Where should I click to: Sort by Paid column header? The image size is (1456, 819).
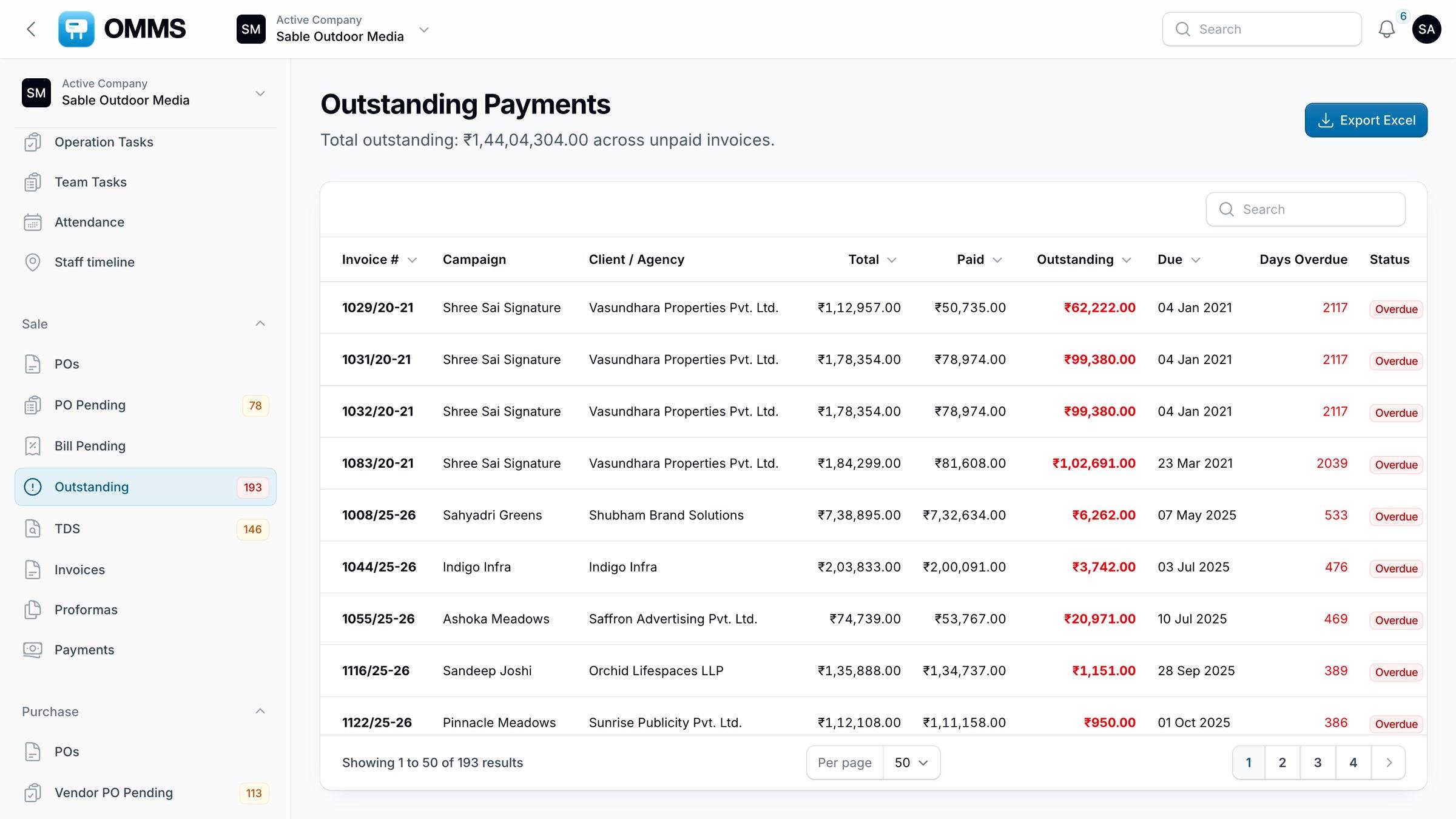pyautogui.click(x=979, y=260)
